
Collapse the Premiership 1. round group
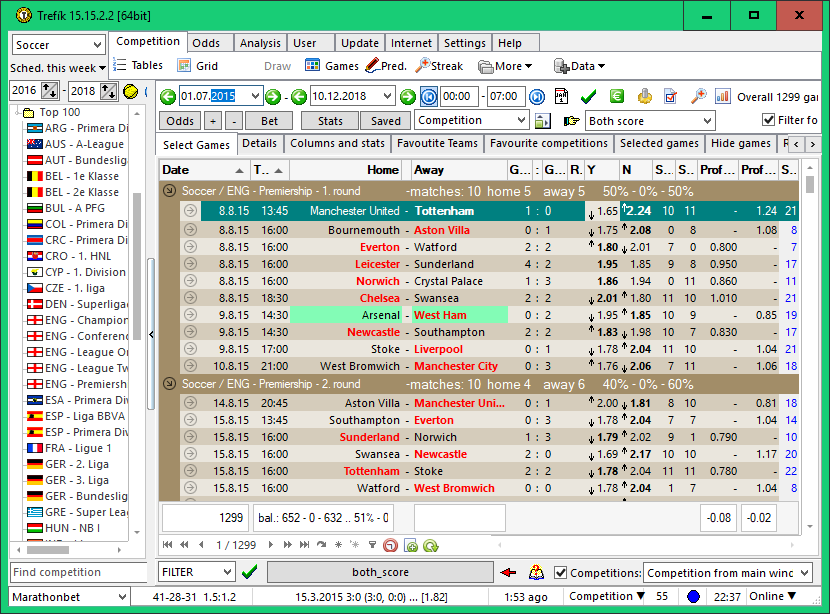click(169, 190)
